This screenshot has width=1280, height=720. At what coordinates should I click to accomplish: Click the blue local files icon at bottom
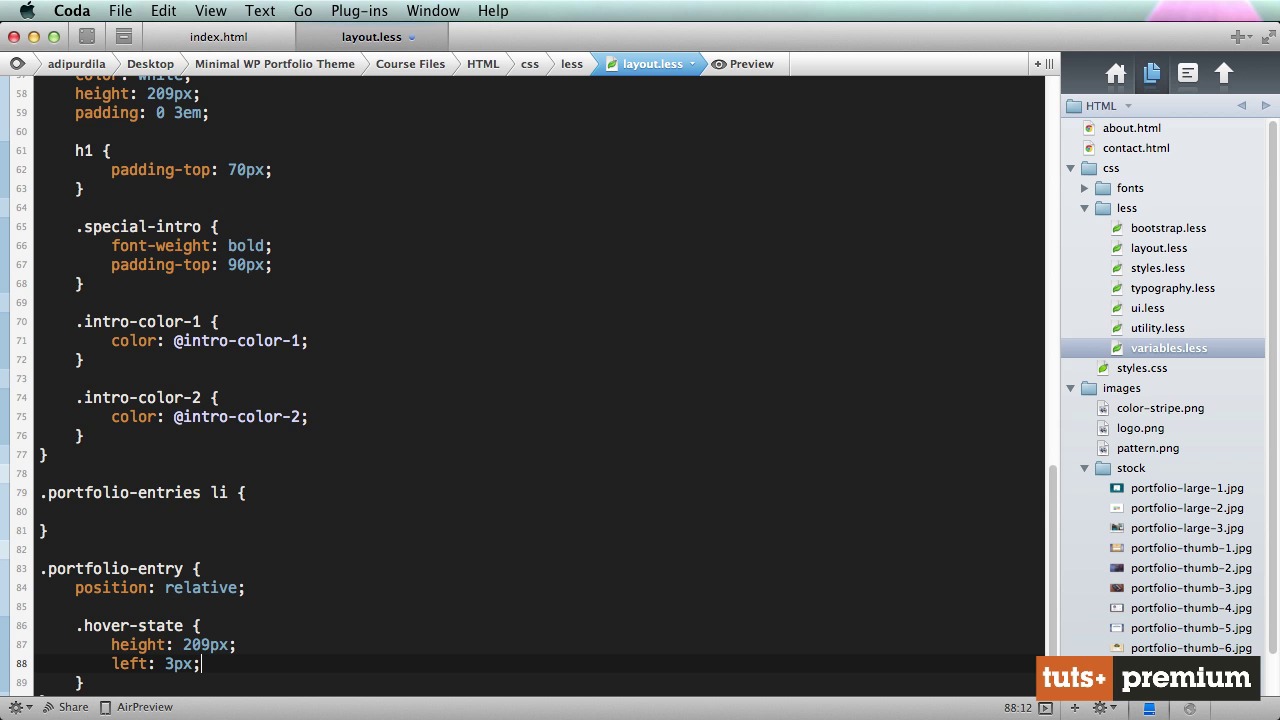click(x=1149, y=708)
